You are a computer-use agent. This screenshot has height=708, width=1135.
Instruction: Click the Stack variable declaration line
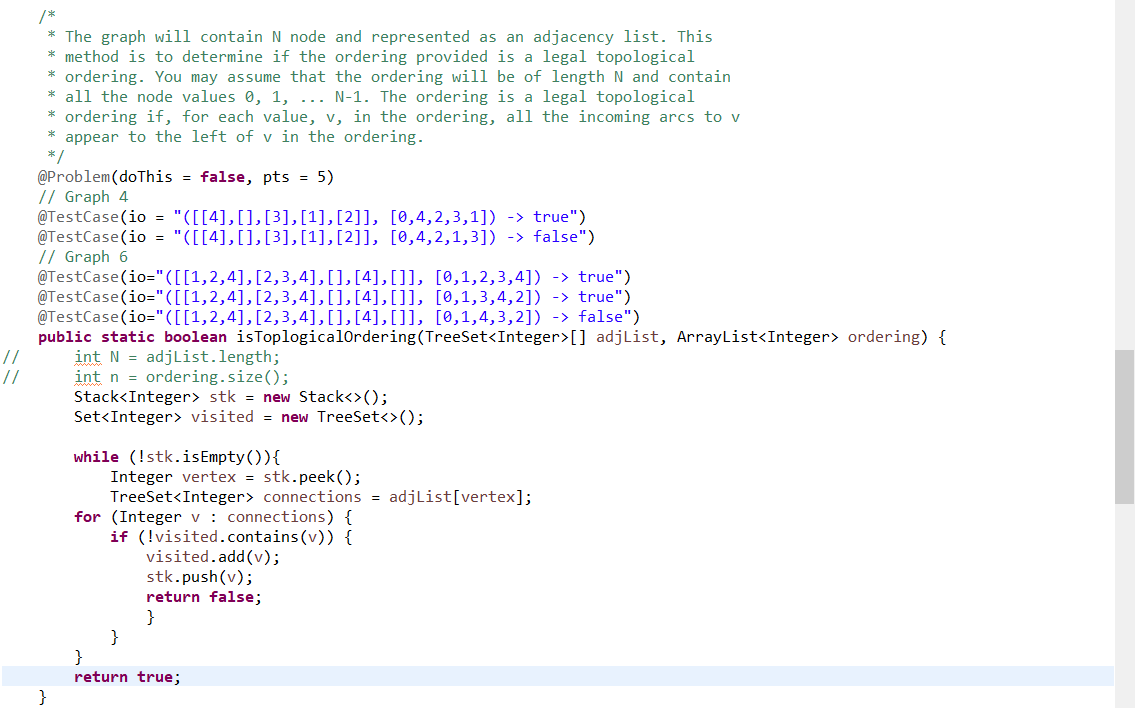(x=230, y=396)
